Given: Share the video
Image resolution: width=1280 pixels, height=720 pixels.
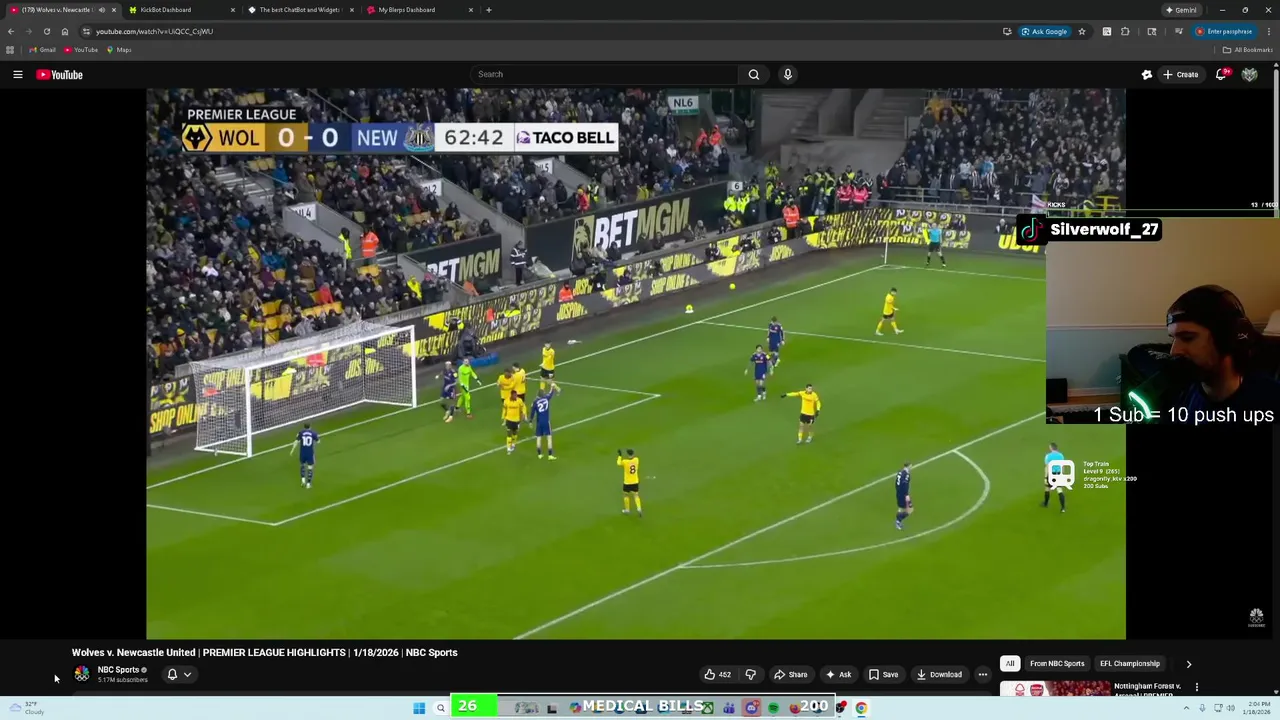Looking at the screenshot, I should (x=791, y=674).
